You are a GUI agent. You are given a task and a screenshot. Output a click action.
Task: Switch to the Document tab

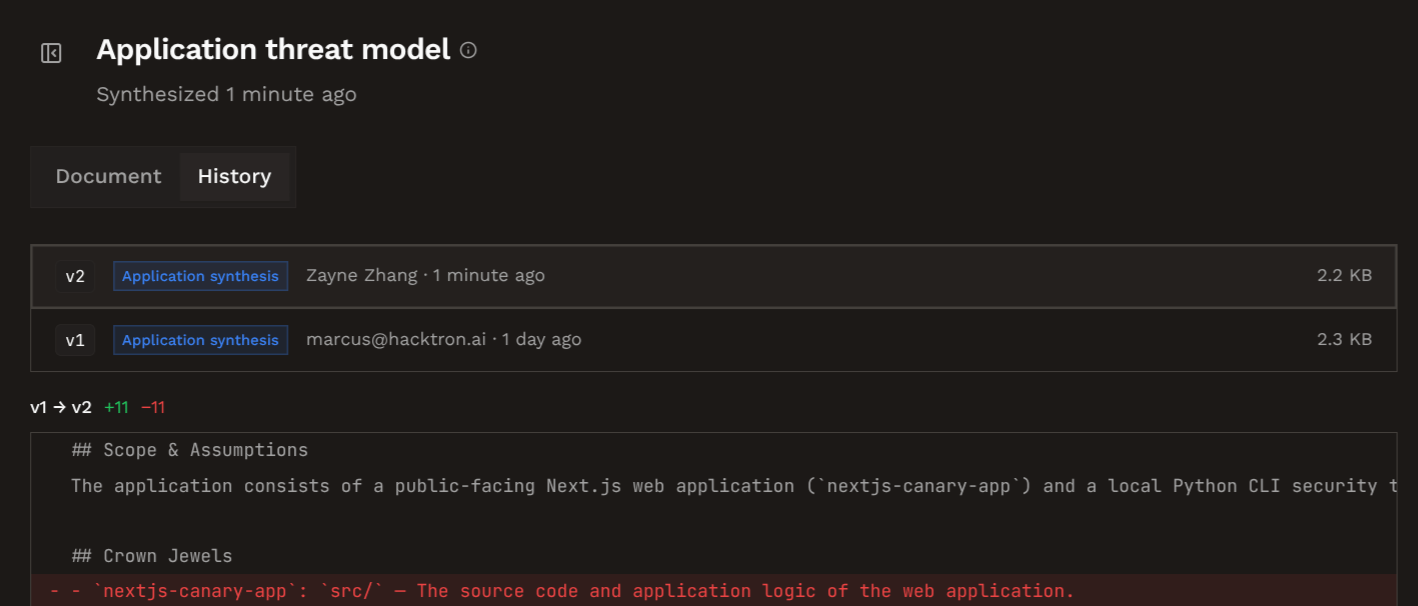(108, 176)
